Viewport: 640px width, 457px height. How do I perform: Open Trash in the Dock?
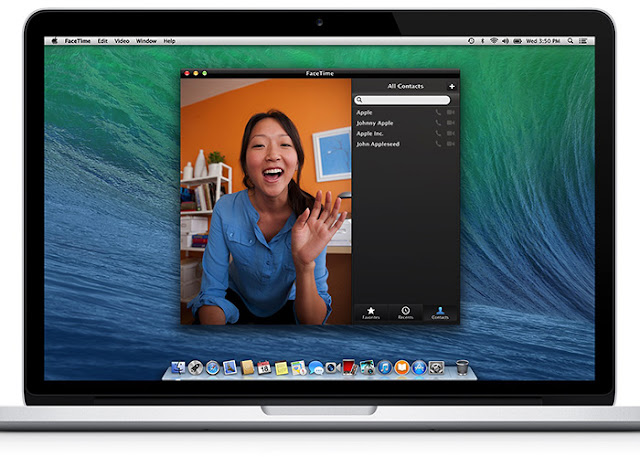click(x=462, y=367)
